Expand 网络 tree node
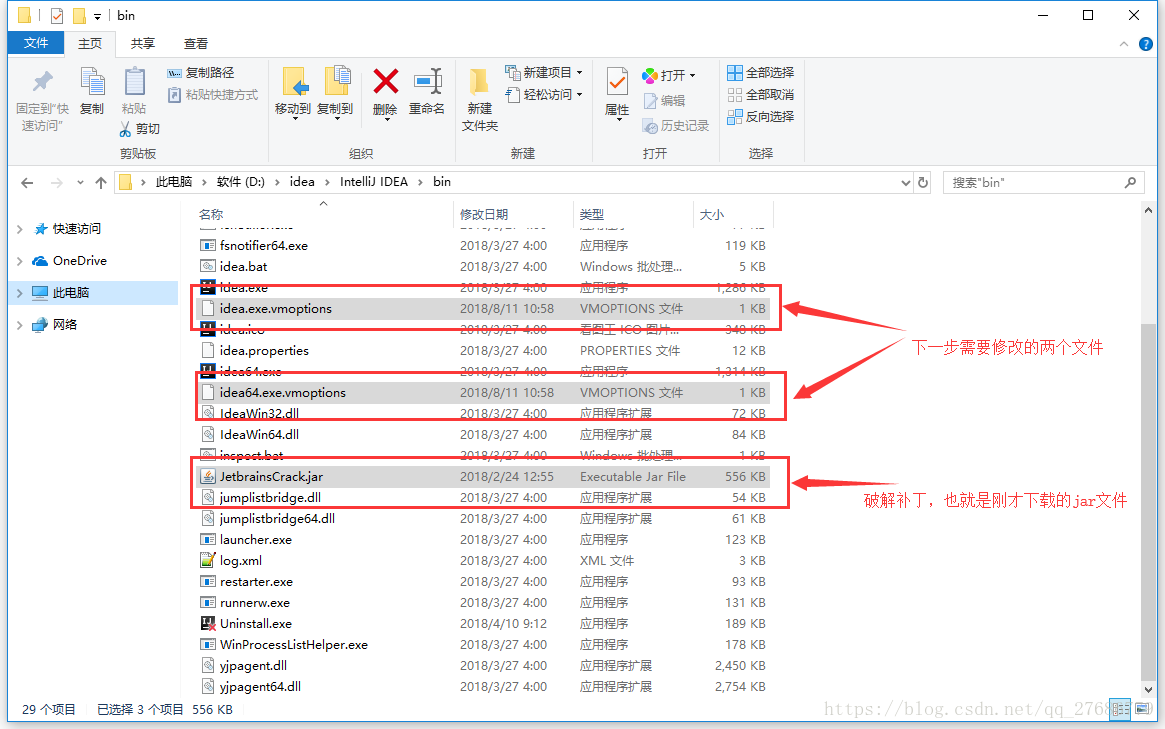Viewport: 1165px width, 729px height. point(19,325)
